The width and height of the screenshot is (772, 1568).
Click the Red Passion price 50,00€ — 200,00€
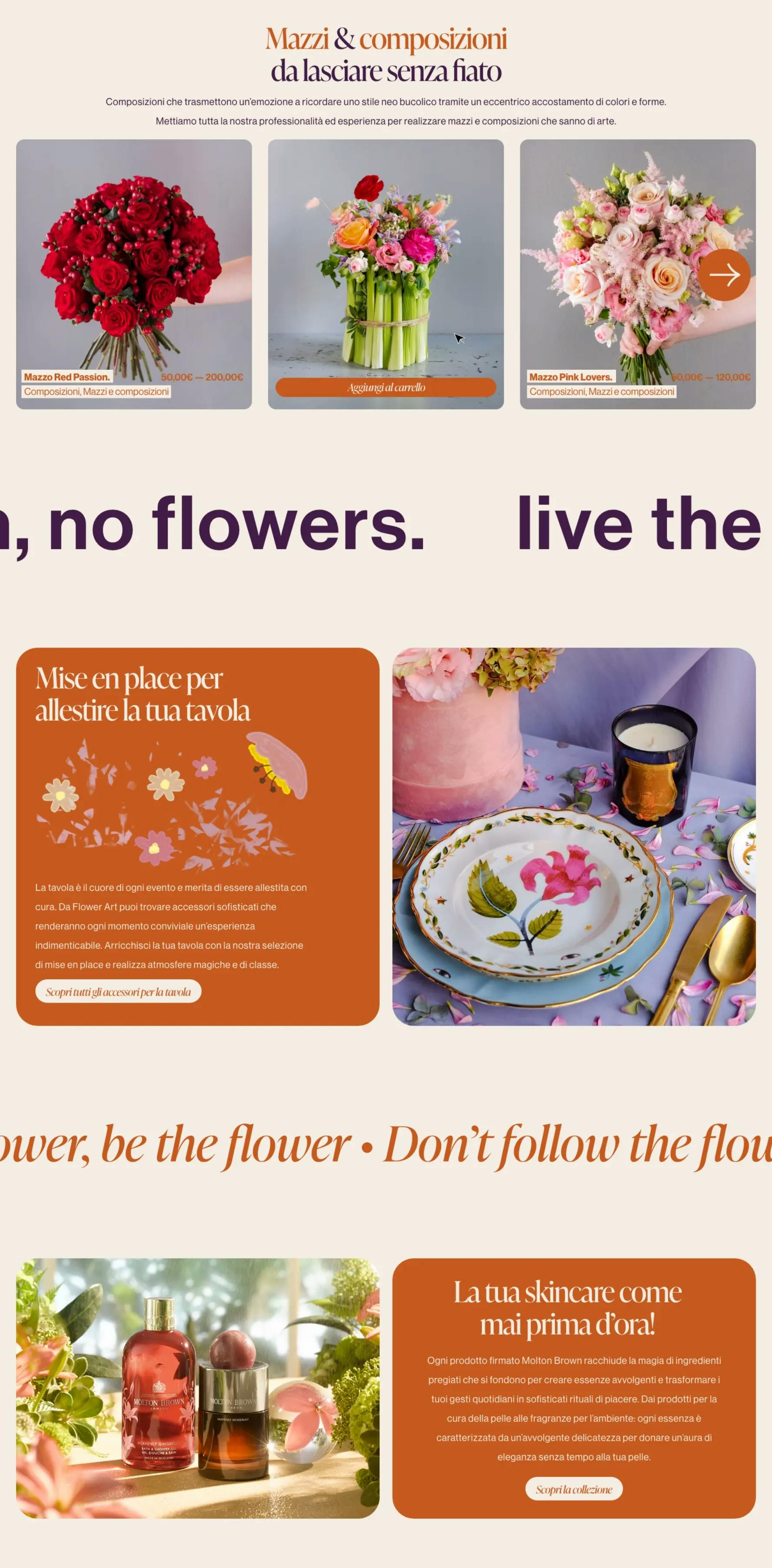tap(202, 377)
